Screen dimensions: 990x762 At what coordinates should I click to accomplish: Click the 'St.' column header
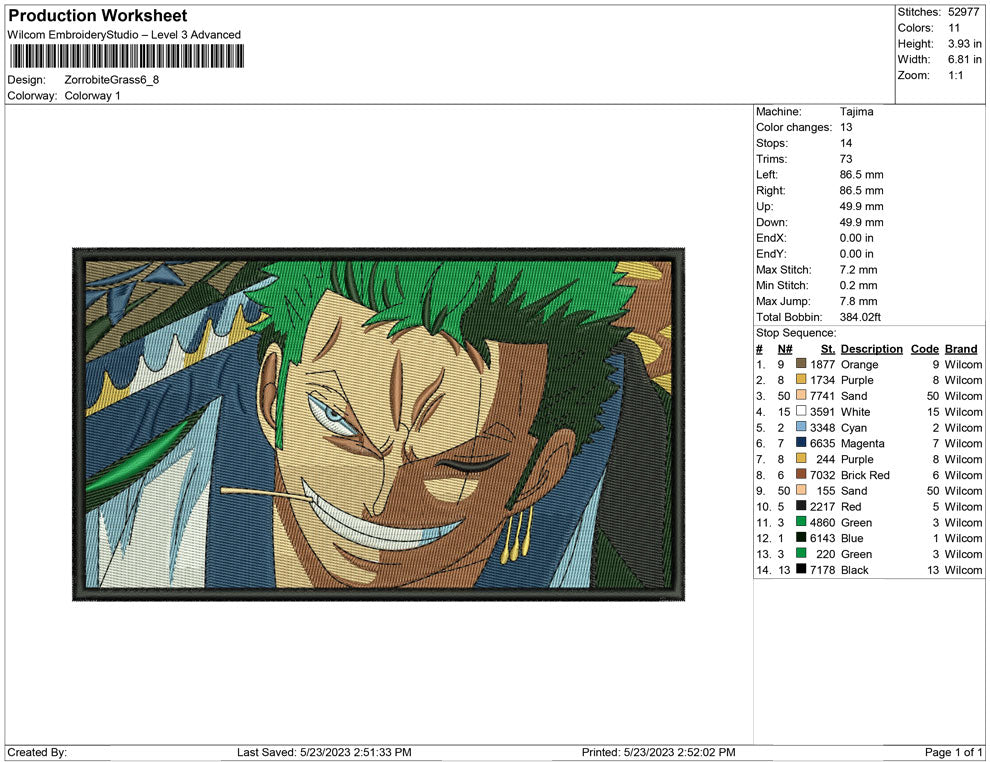[x=828, y=348]
